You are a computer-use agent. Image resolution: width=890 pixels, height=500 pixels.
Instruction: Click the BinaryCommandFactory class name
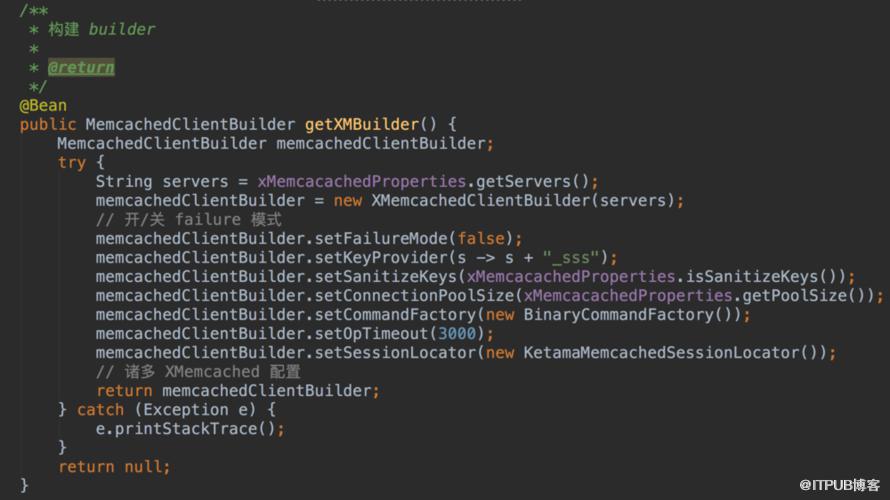[x=618, y=314]
